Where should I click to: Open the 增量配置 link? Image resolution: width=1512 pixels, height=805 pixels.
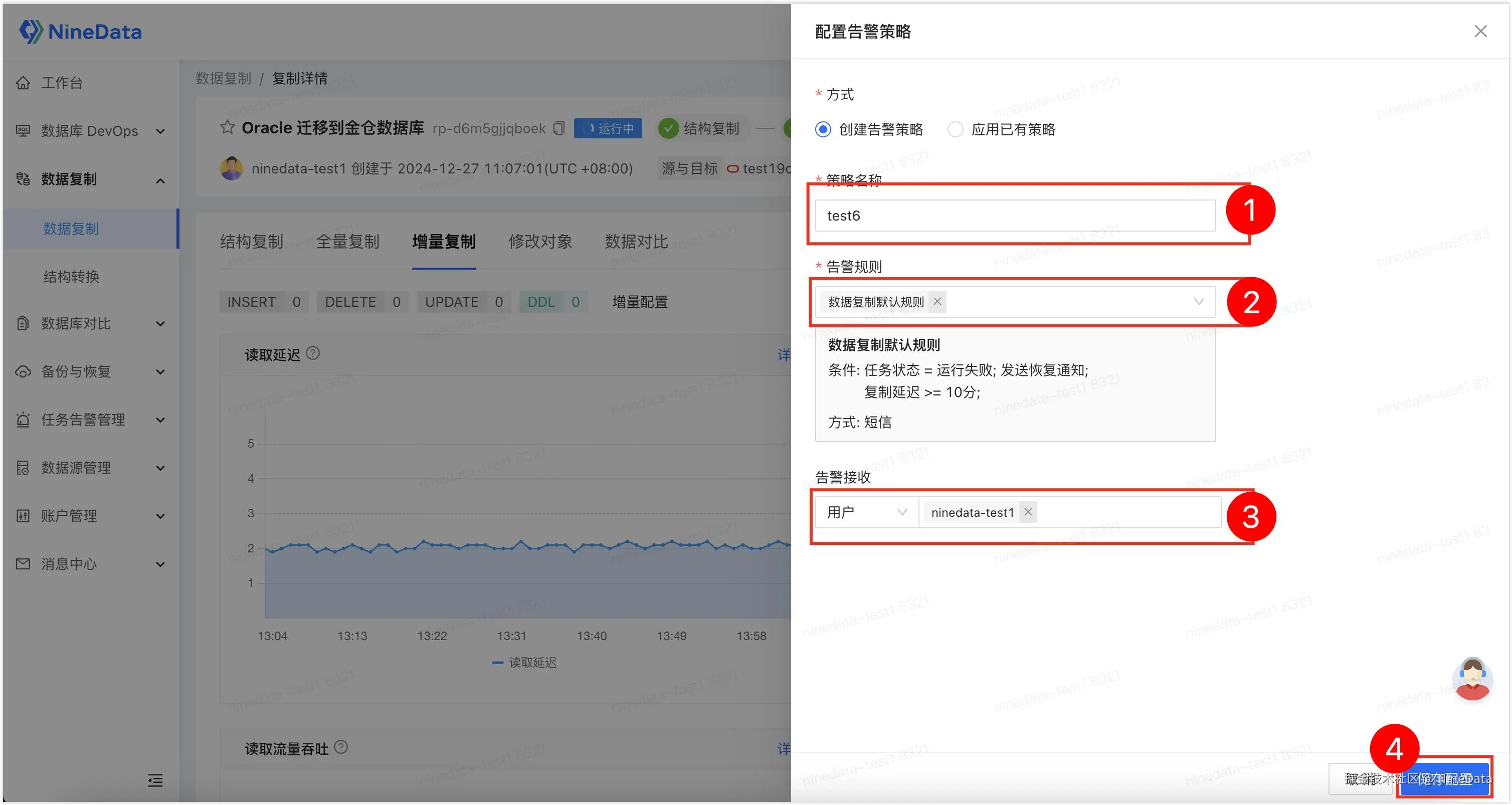(x=640, y=302)
